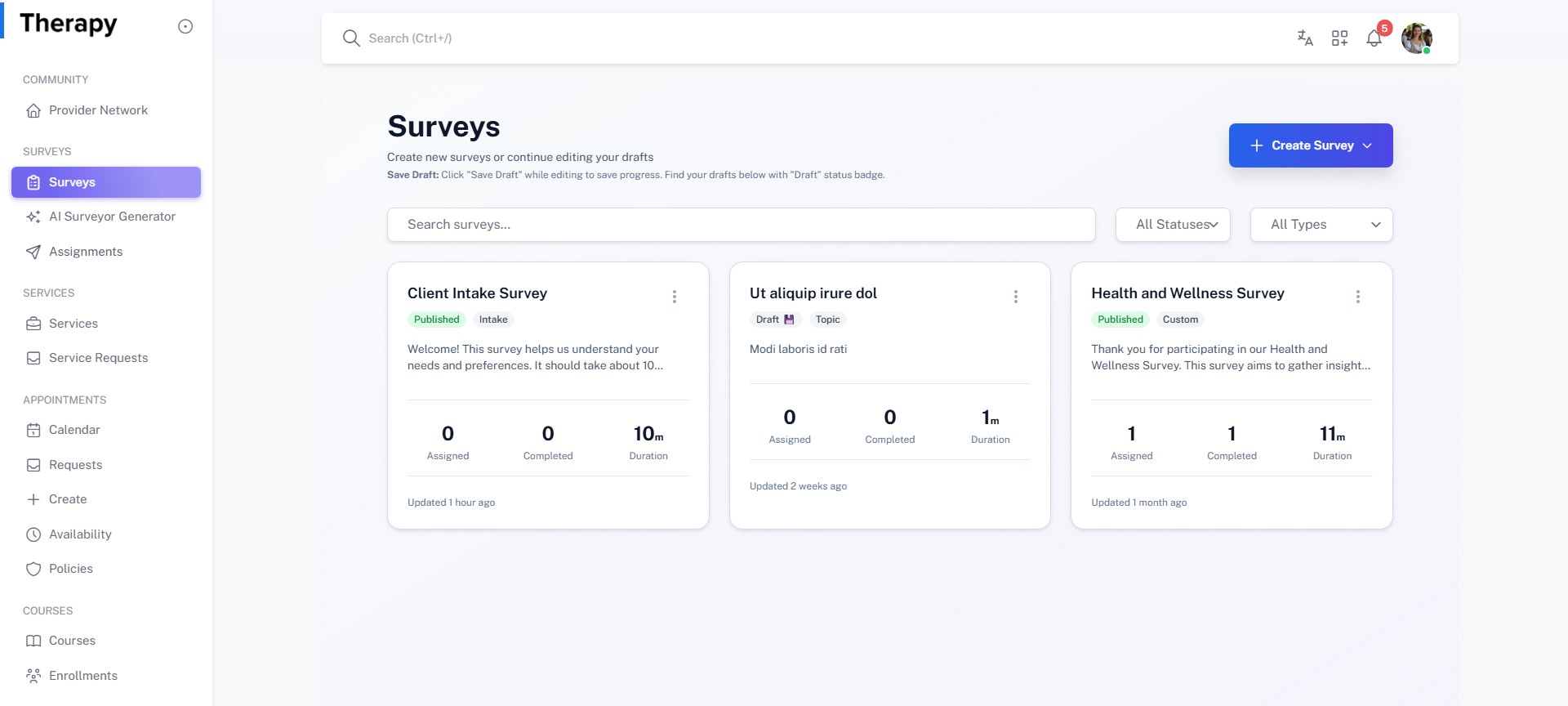Click the appointment Requests inbox icon

[x=33, y=465]
